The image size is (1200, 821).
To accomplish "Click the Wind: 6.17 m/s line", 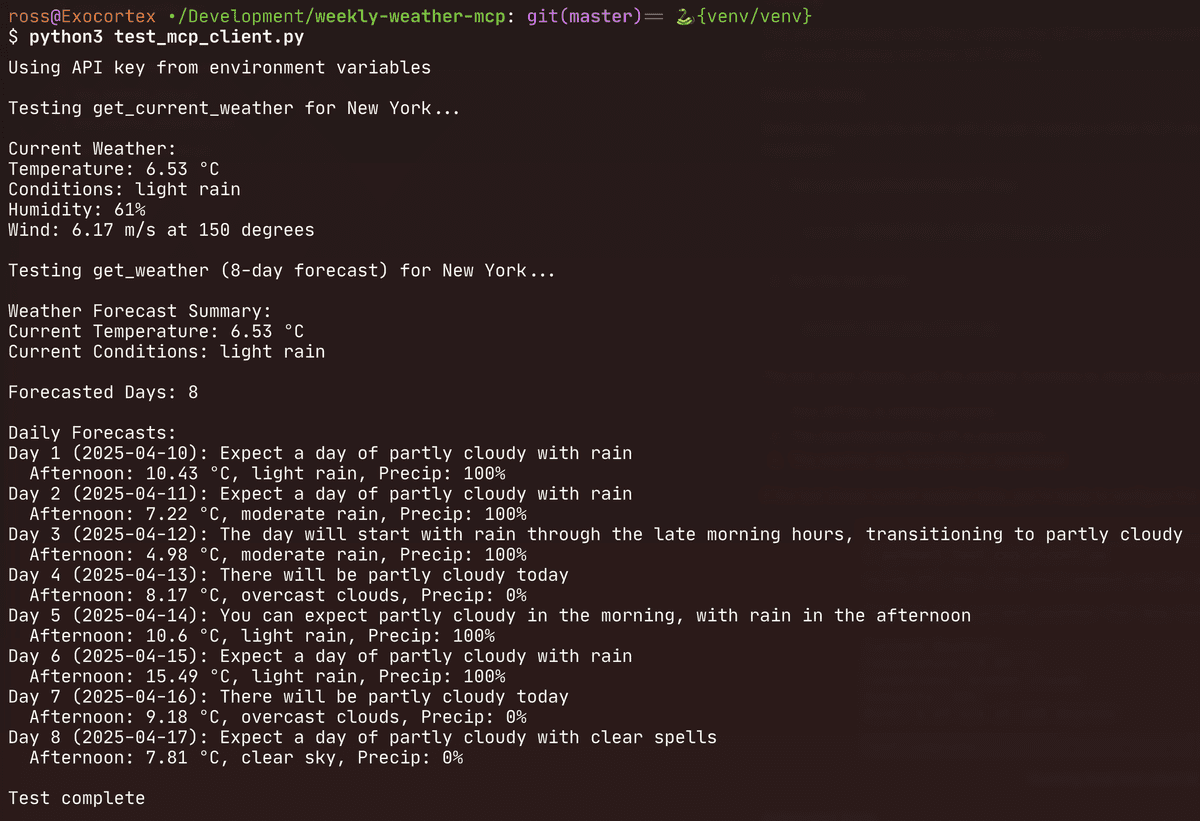I will point(161,230).
